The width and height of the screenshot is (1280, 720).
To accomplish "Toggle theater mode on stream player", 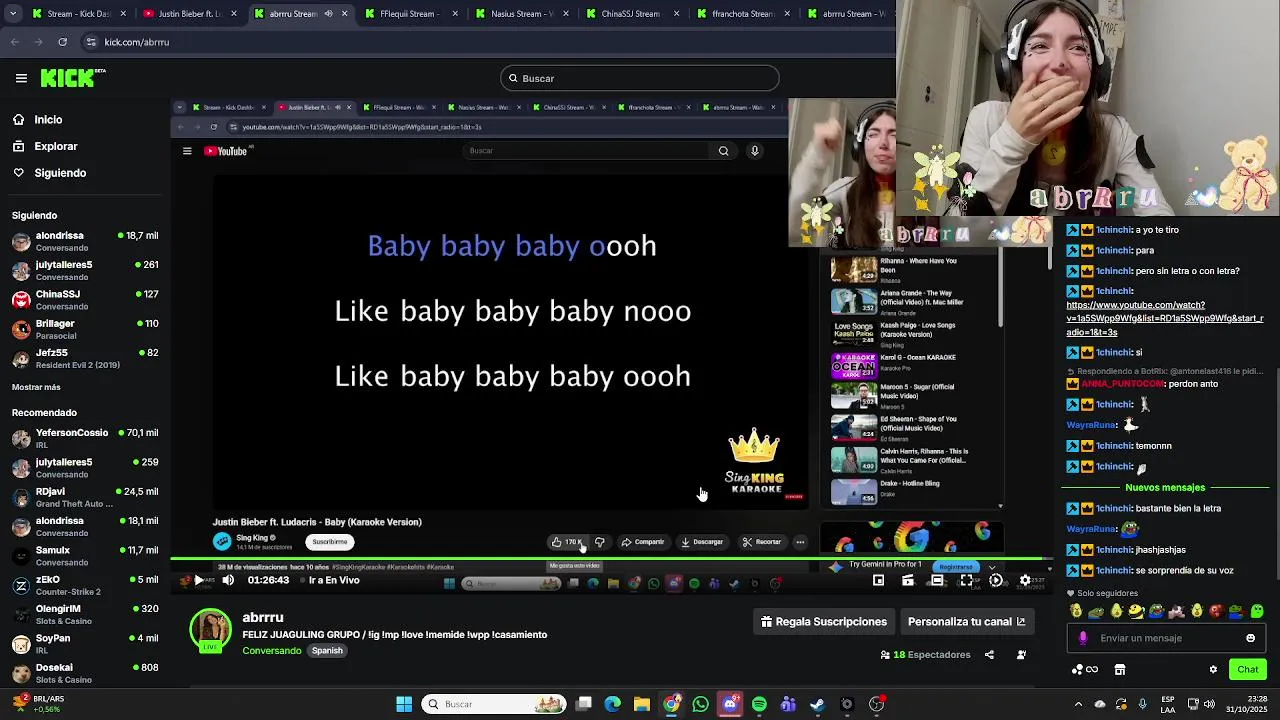I will click(x=937, y=580).
